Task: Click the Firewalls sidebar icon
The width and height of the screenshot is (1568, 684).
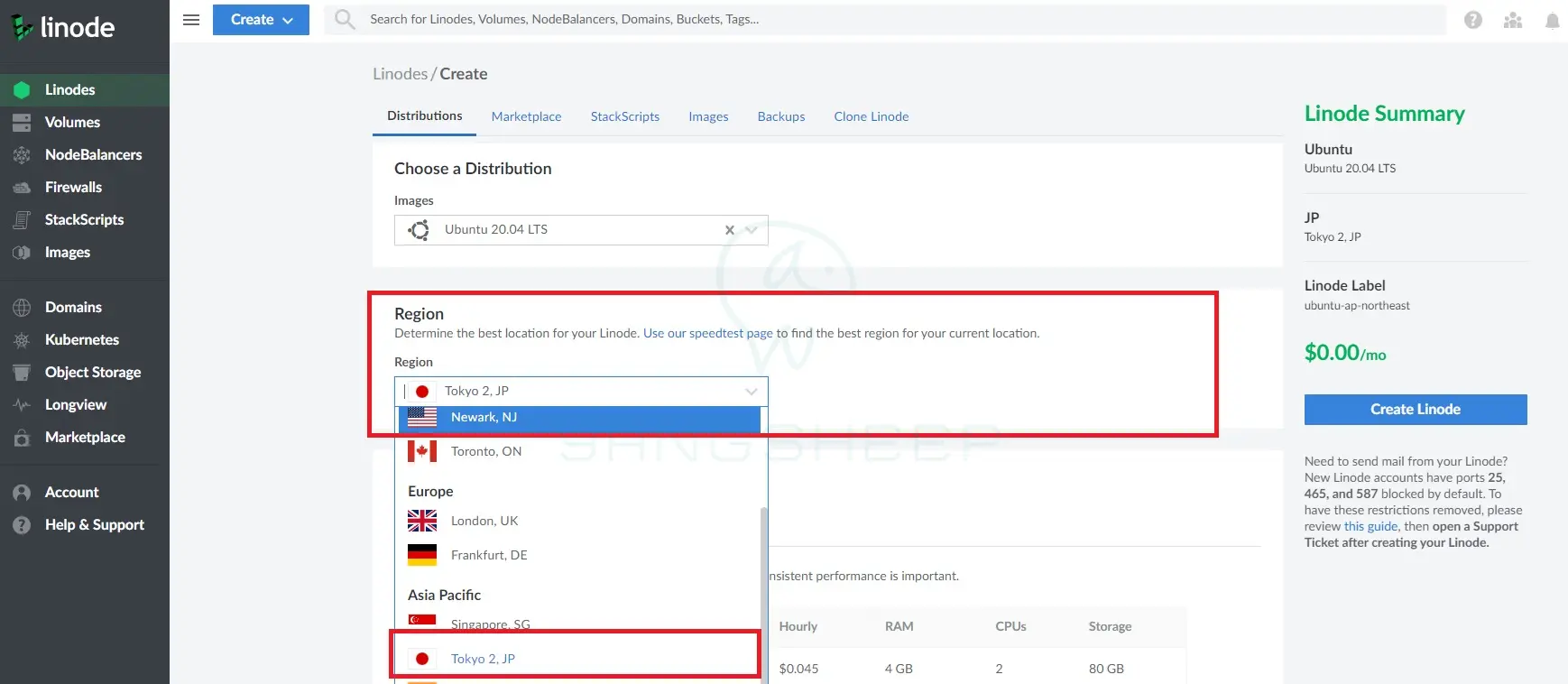Action: (x=22, y=188)
